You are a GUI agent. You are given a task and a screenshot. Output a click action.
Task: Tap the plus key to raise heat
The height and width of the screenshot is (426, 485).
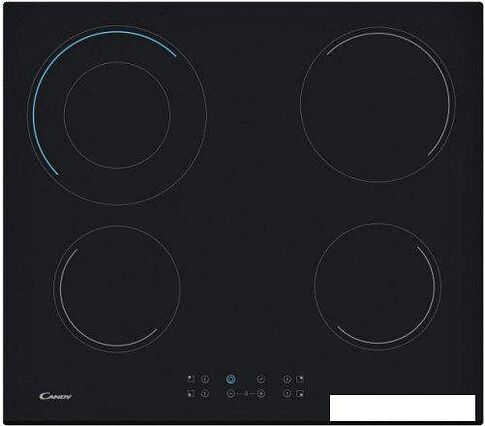click(261, 394)
